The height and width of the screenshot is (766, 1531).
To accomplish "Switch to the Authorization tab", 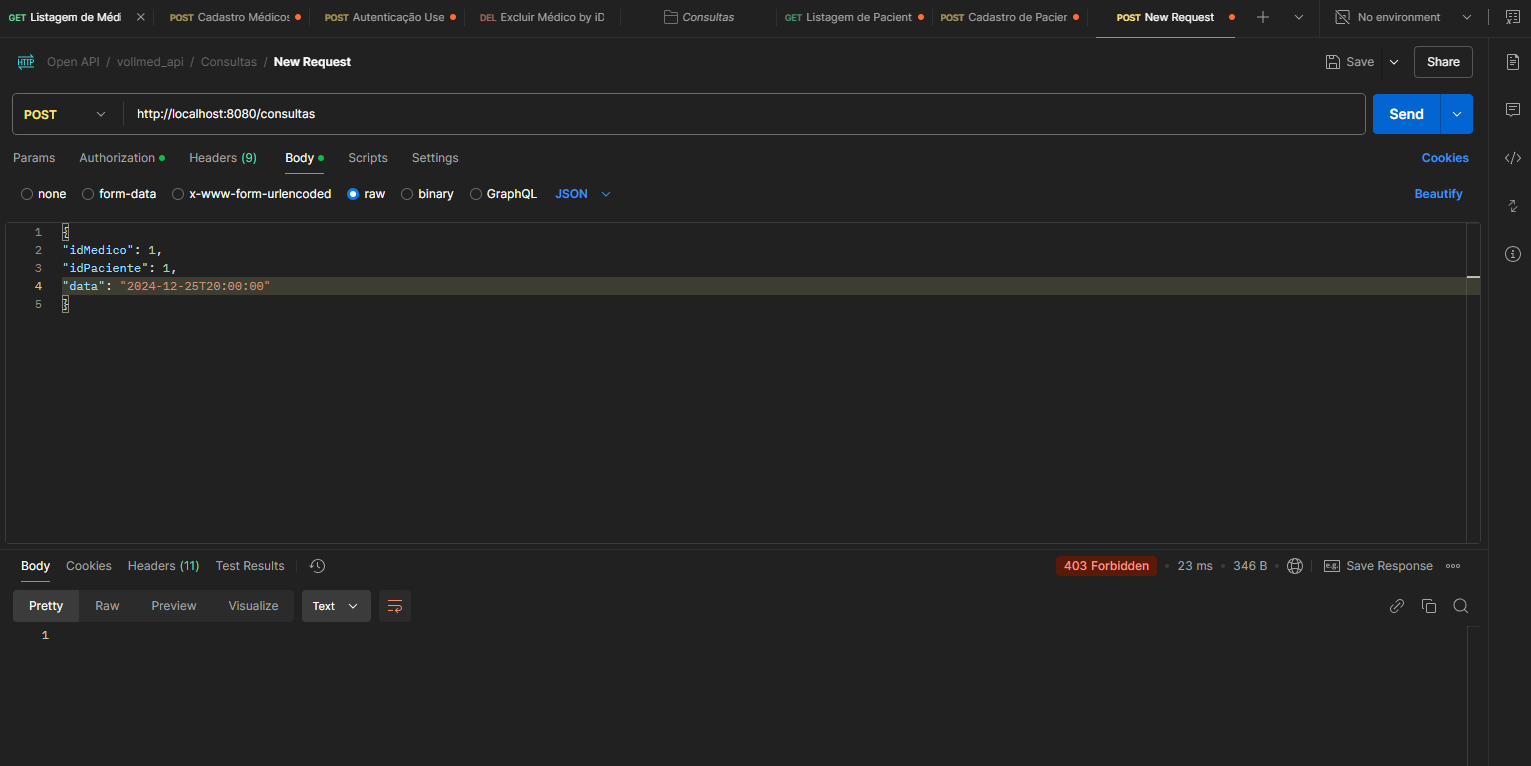I will 122,158.
